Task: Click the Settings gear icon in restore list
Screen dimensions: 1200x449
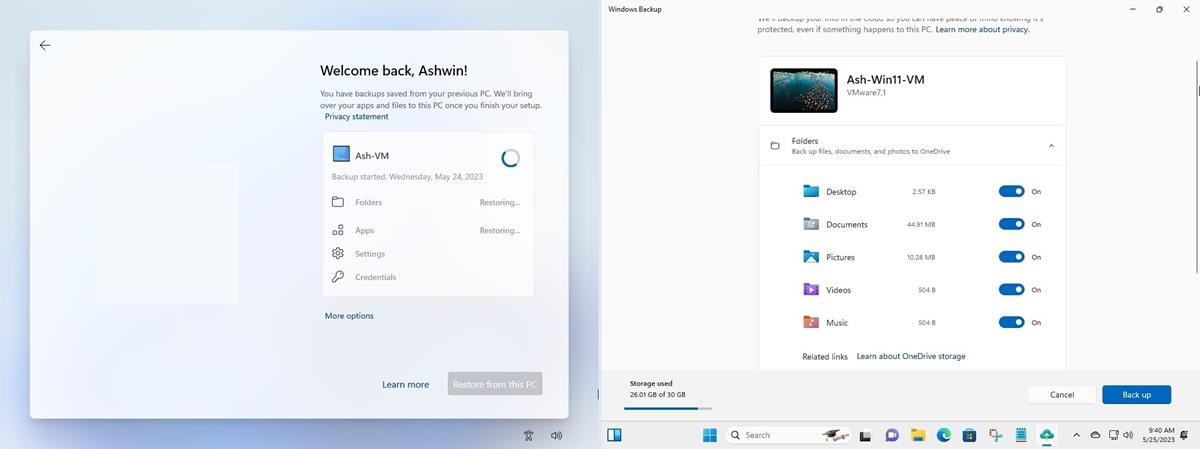Action: (338, 254)
